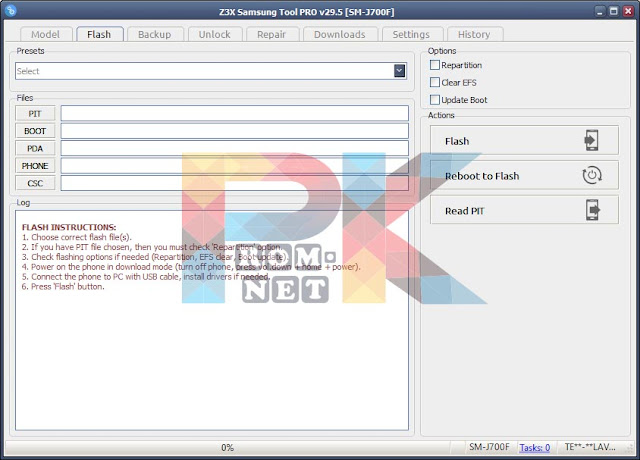Check the Update Boot option

click(435, 100)
